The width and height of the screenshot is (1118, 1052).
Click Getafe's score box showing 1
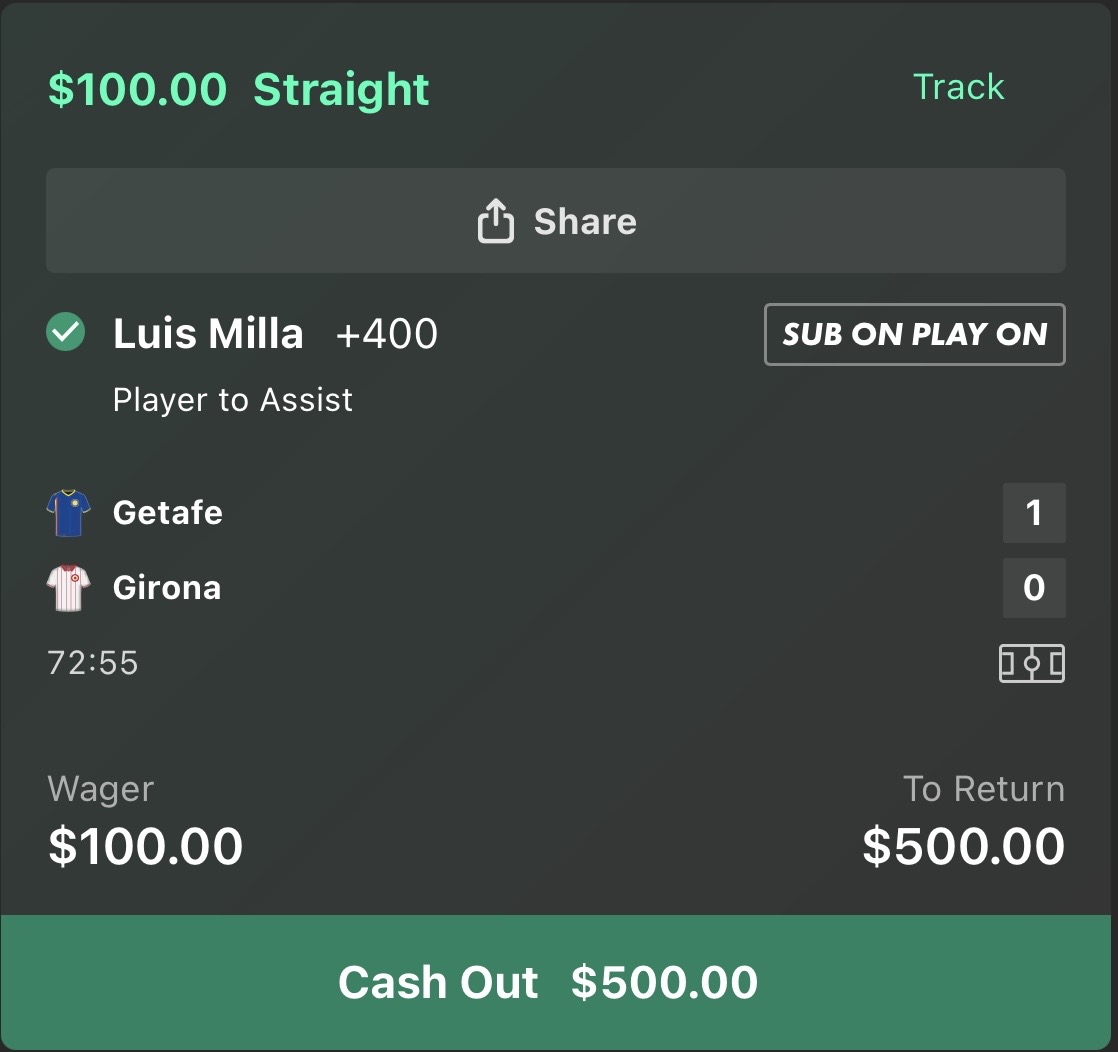(1033, 513)
